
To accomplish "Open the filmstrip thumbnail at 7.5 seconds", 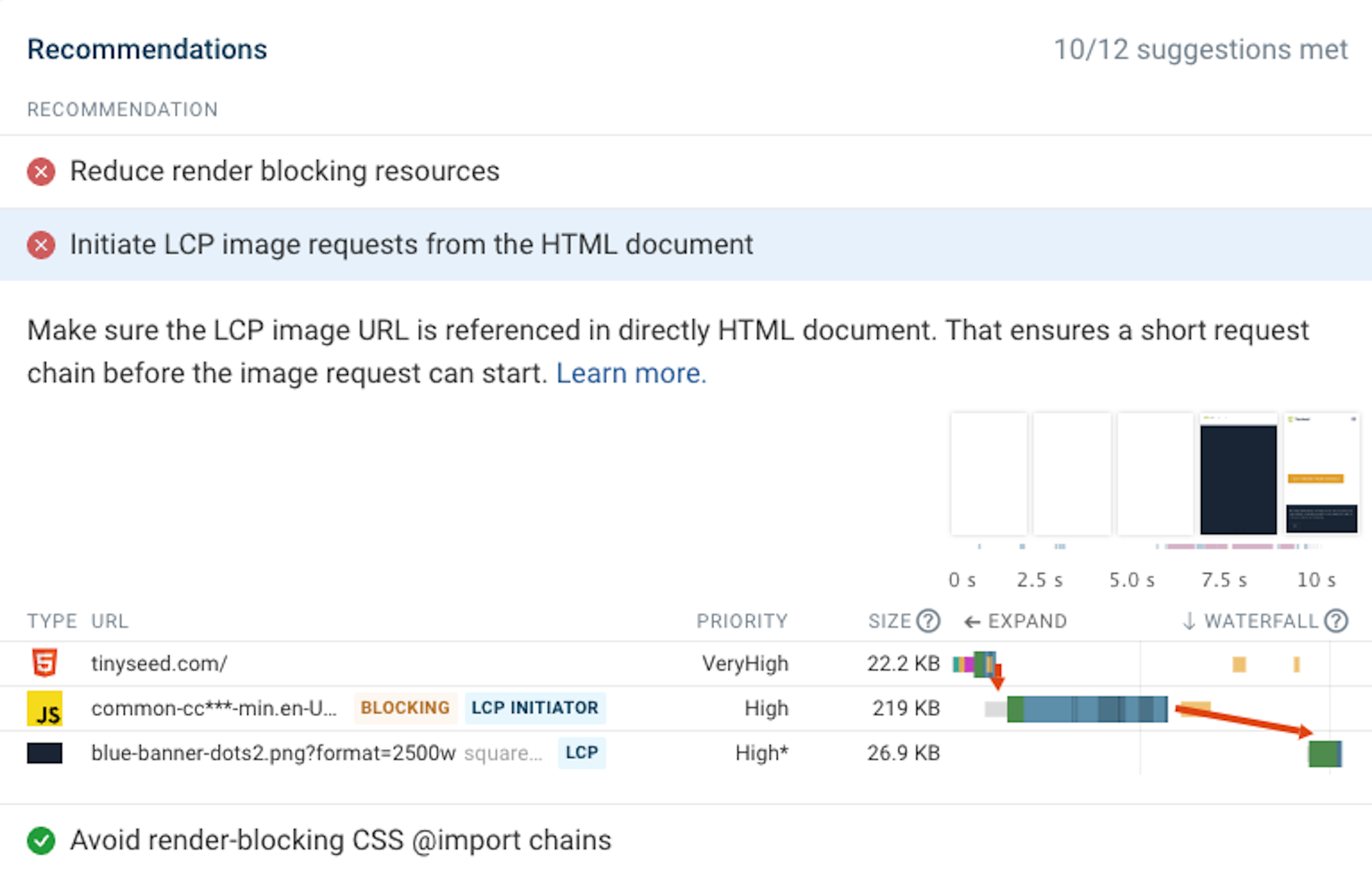I will [x=1238, y=473].
